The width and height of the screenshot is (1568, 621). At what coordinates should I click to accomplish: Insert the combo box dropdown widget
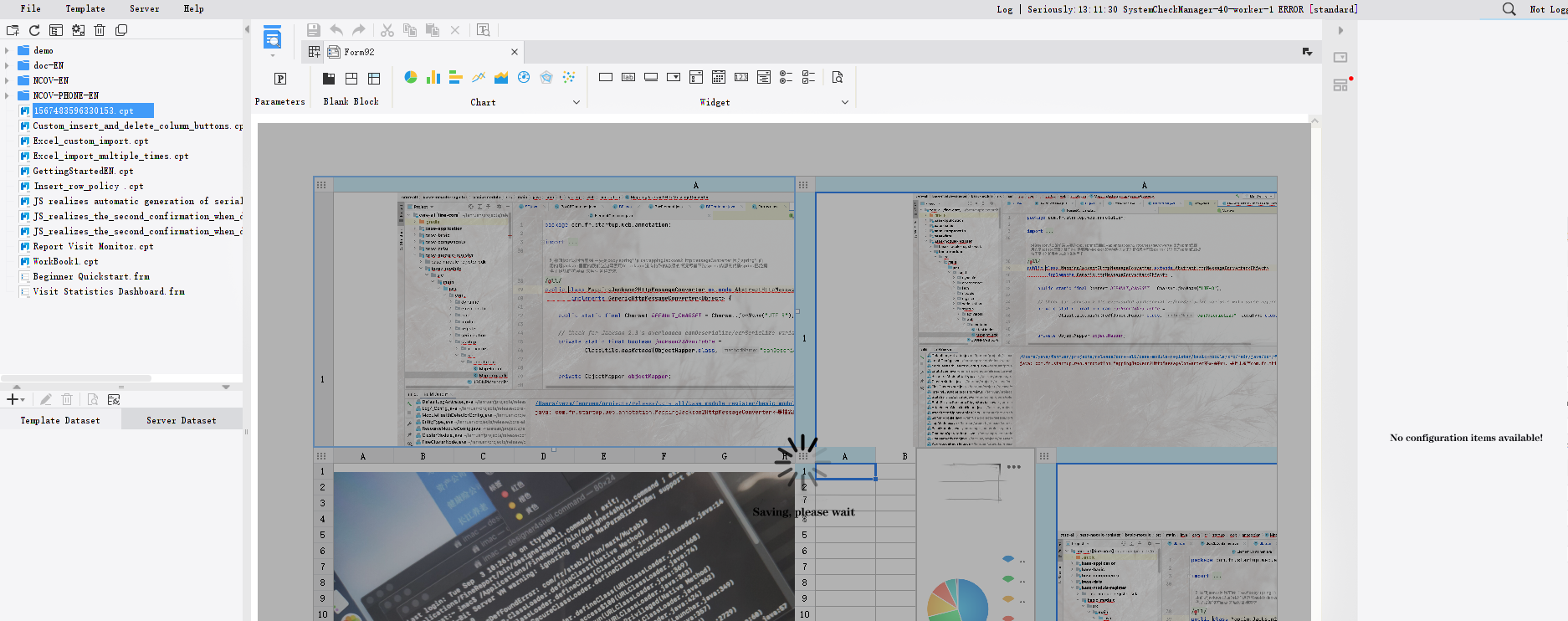click(674, 77)
